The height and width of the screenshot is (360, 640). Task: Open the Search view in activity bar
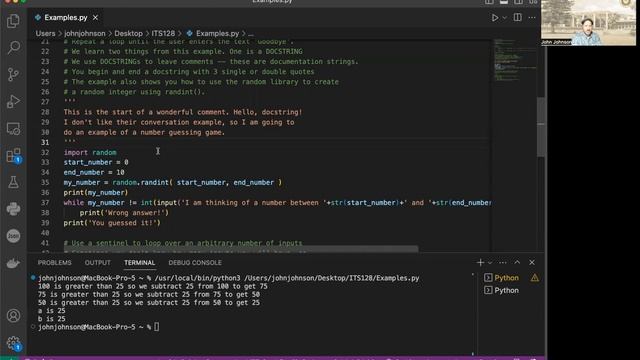pyautogui.click(x=13, y=47)
